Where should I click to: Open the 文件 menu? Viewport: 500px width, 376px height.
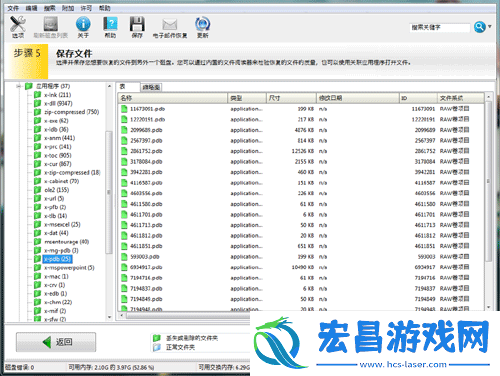point(13,8)
